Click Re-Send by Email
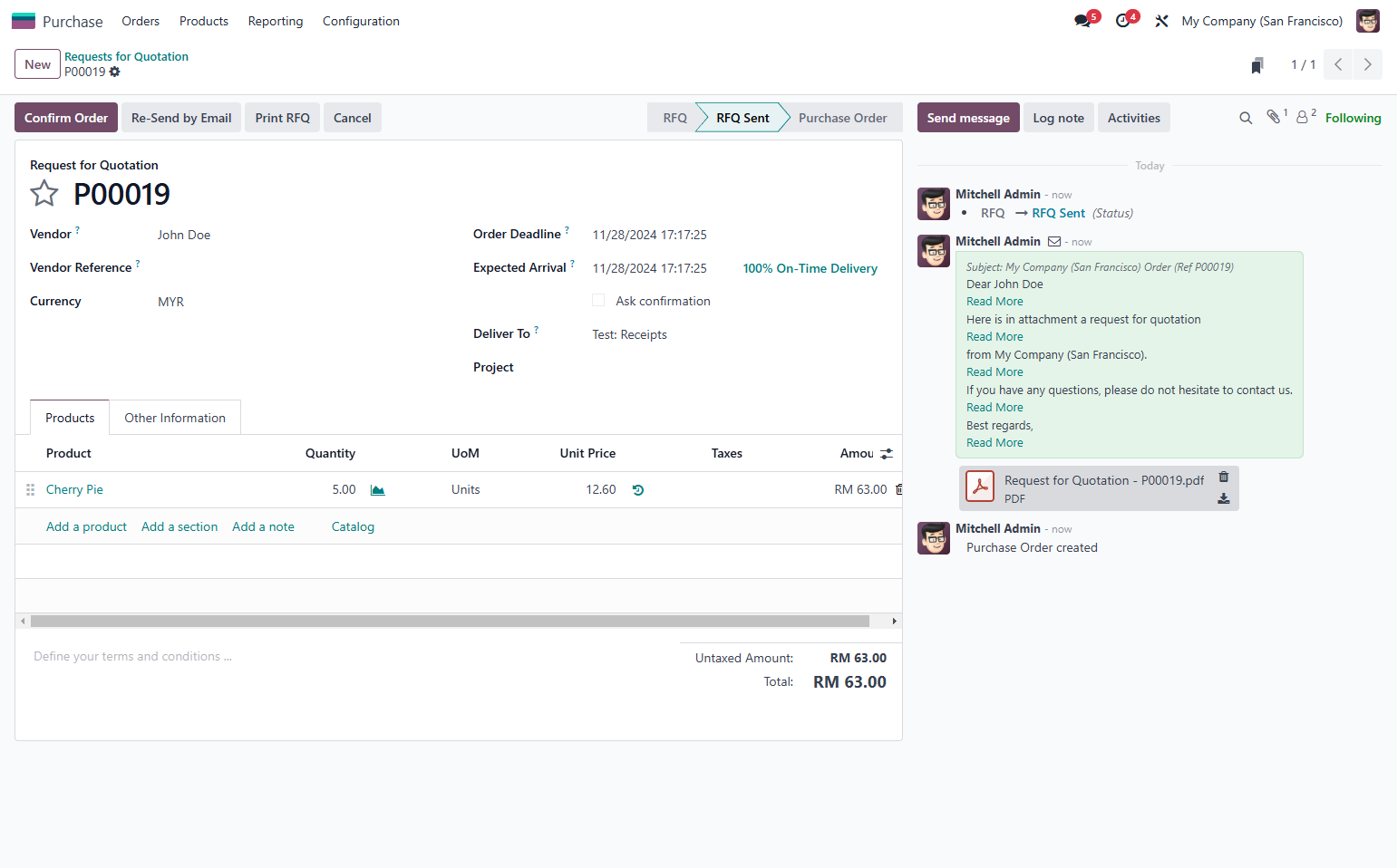 (181, 118)
